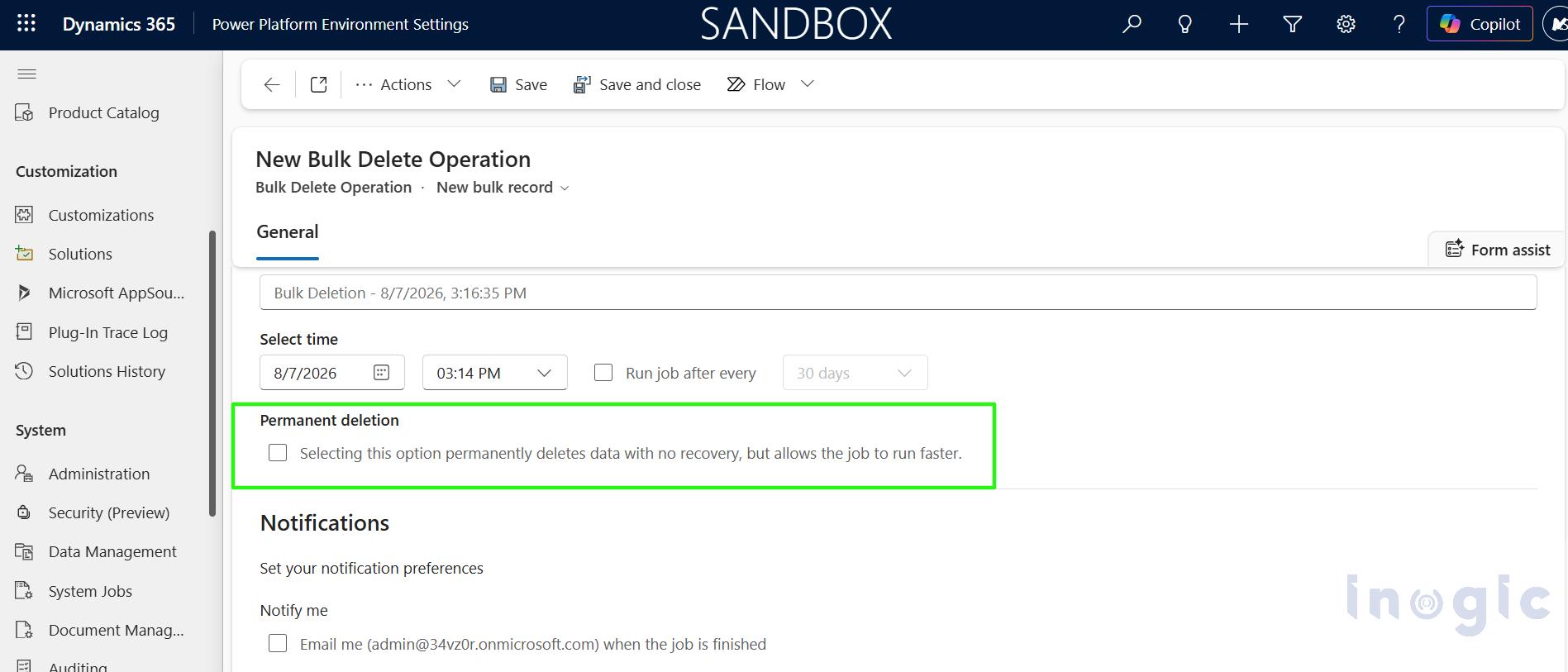The width and height of the screenshot is (1568, 672).
Task: Open the New bulk record form selector
Action: (x=503, y=188)
